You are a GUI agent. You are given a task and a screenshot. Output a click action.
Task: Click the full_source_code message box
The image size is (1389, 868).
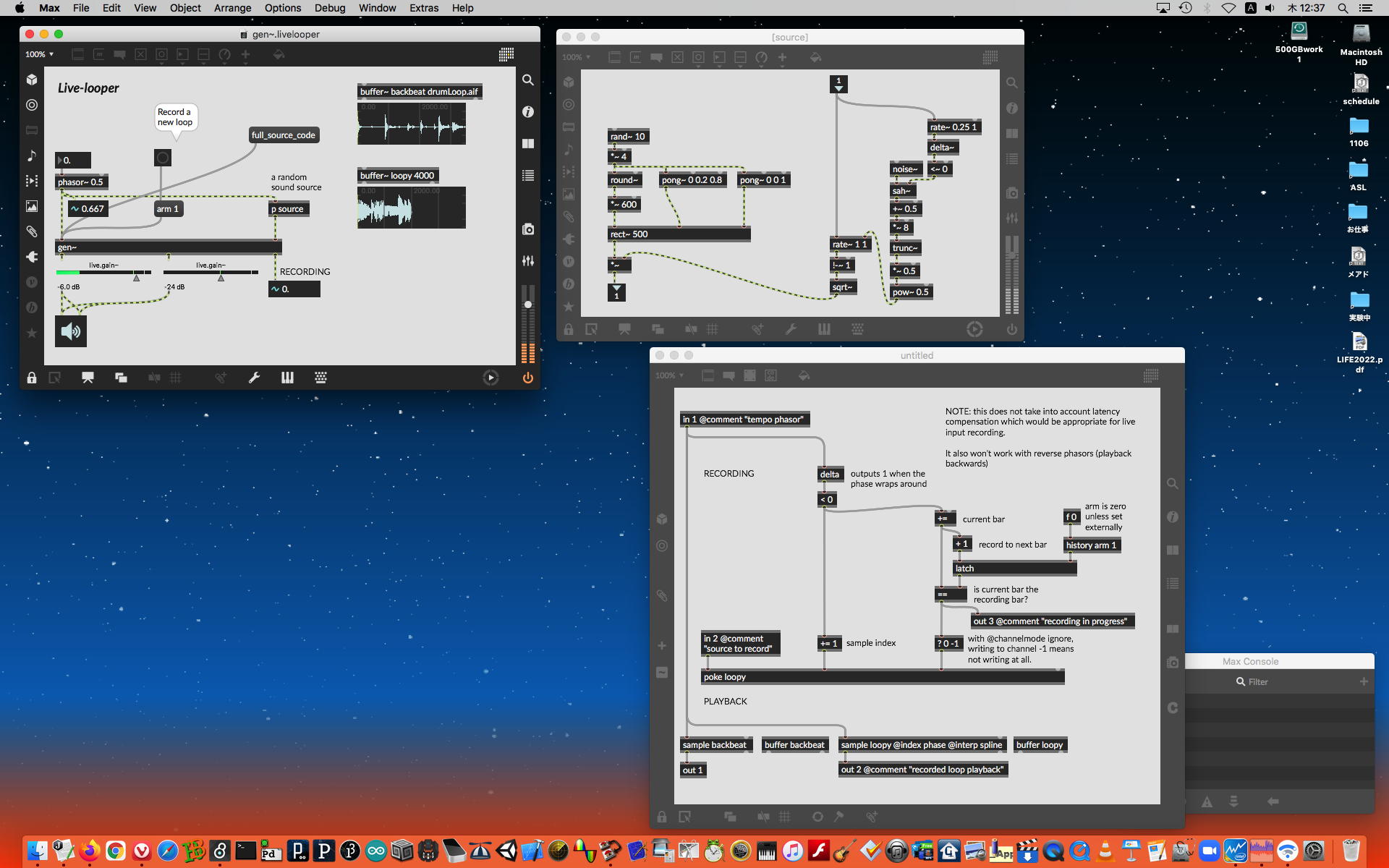pyautogui.click(x=283, y=135)
